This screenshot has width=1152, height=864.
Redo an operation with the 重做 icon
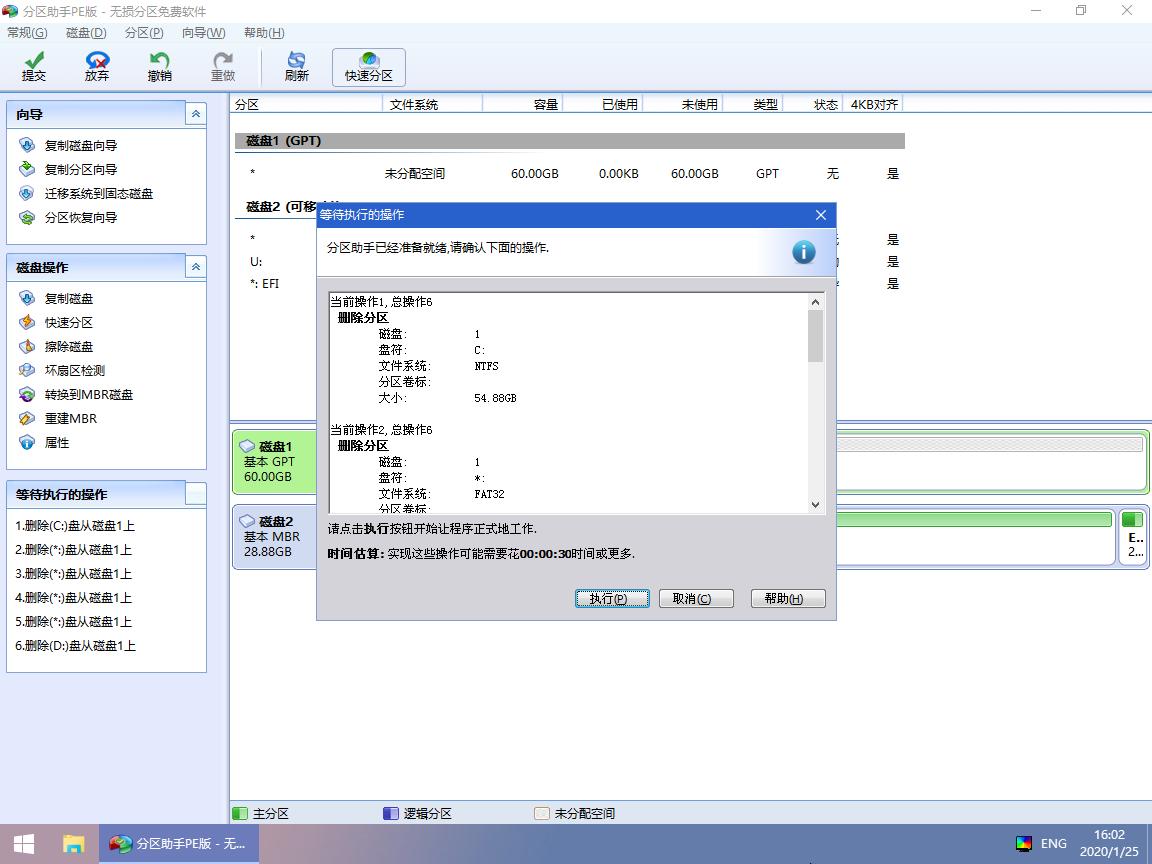point(222,66)
